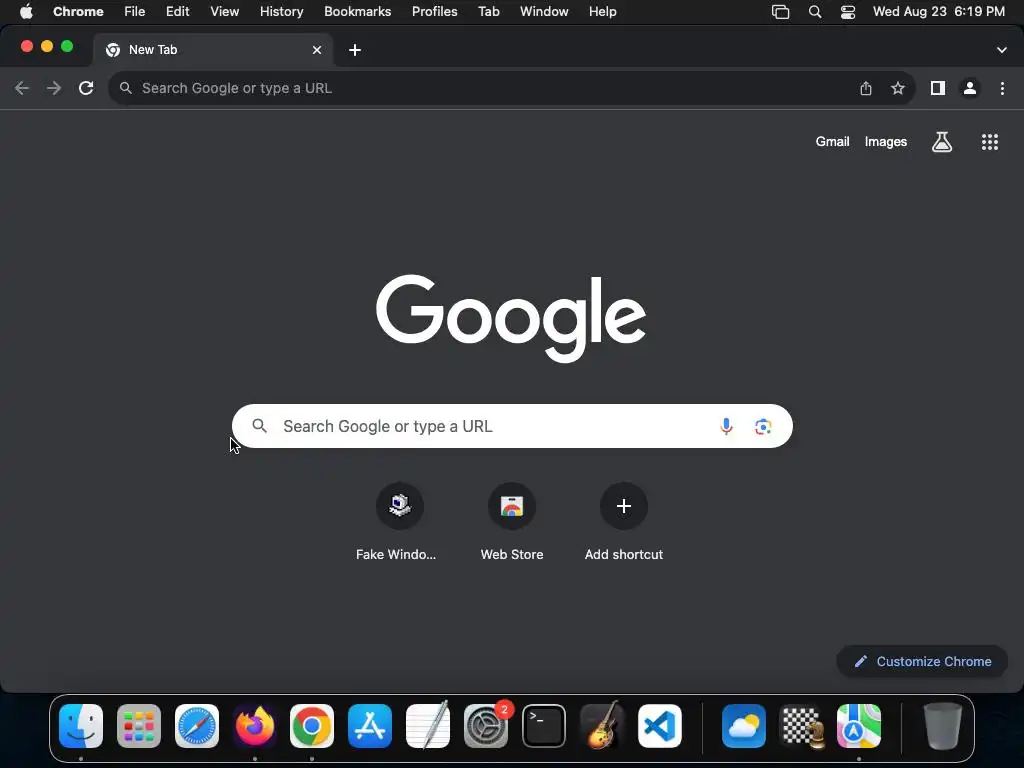
Task: Close the New Tab tab
Action: (x=317, y=50)
